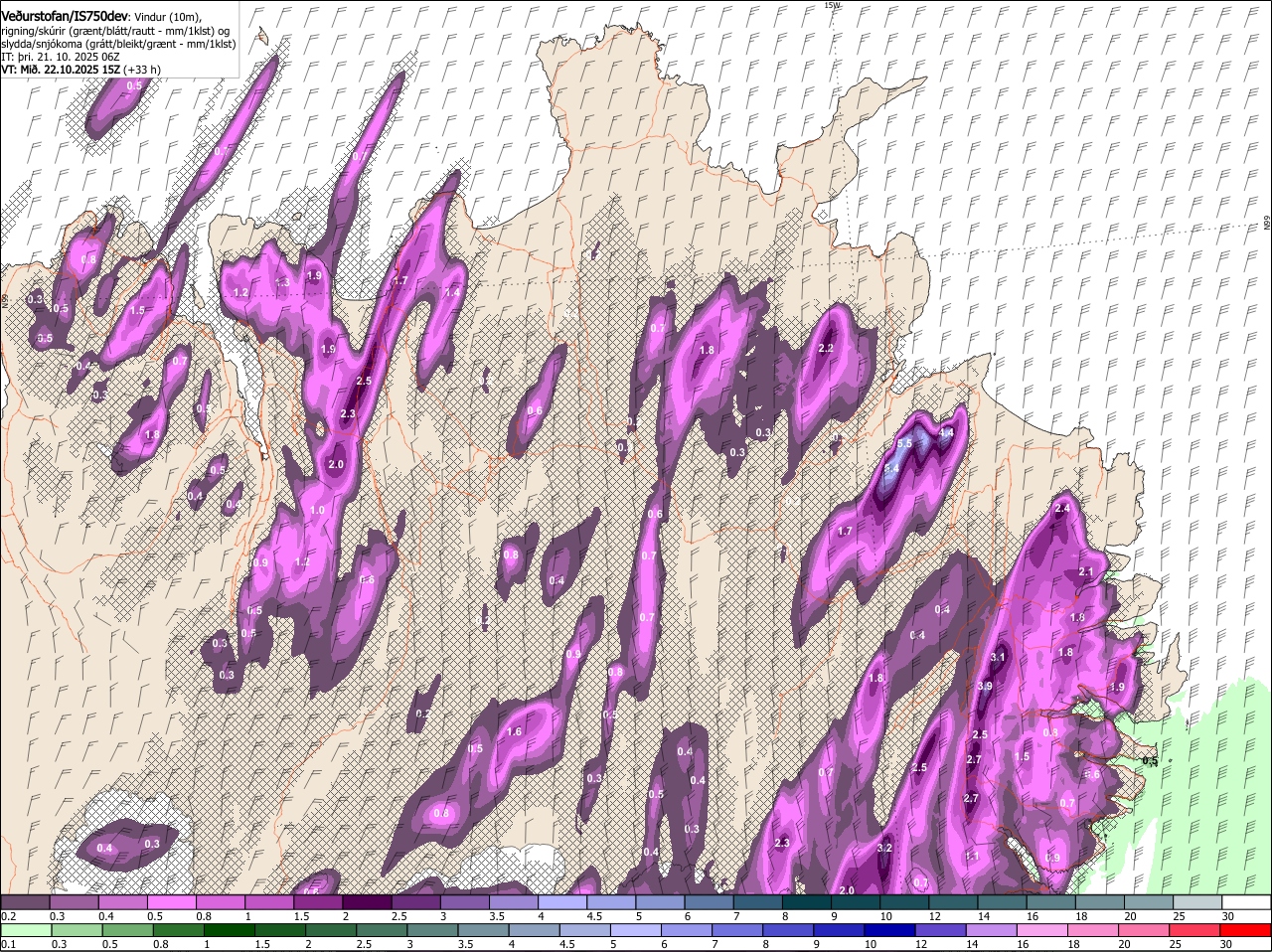Click the 3.9 precipitation value on map
The image size is (1272, 952).
985,686
